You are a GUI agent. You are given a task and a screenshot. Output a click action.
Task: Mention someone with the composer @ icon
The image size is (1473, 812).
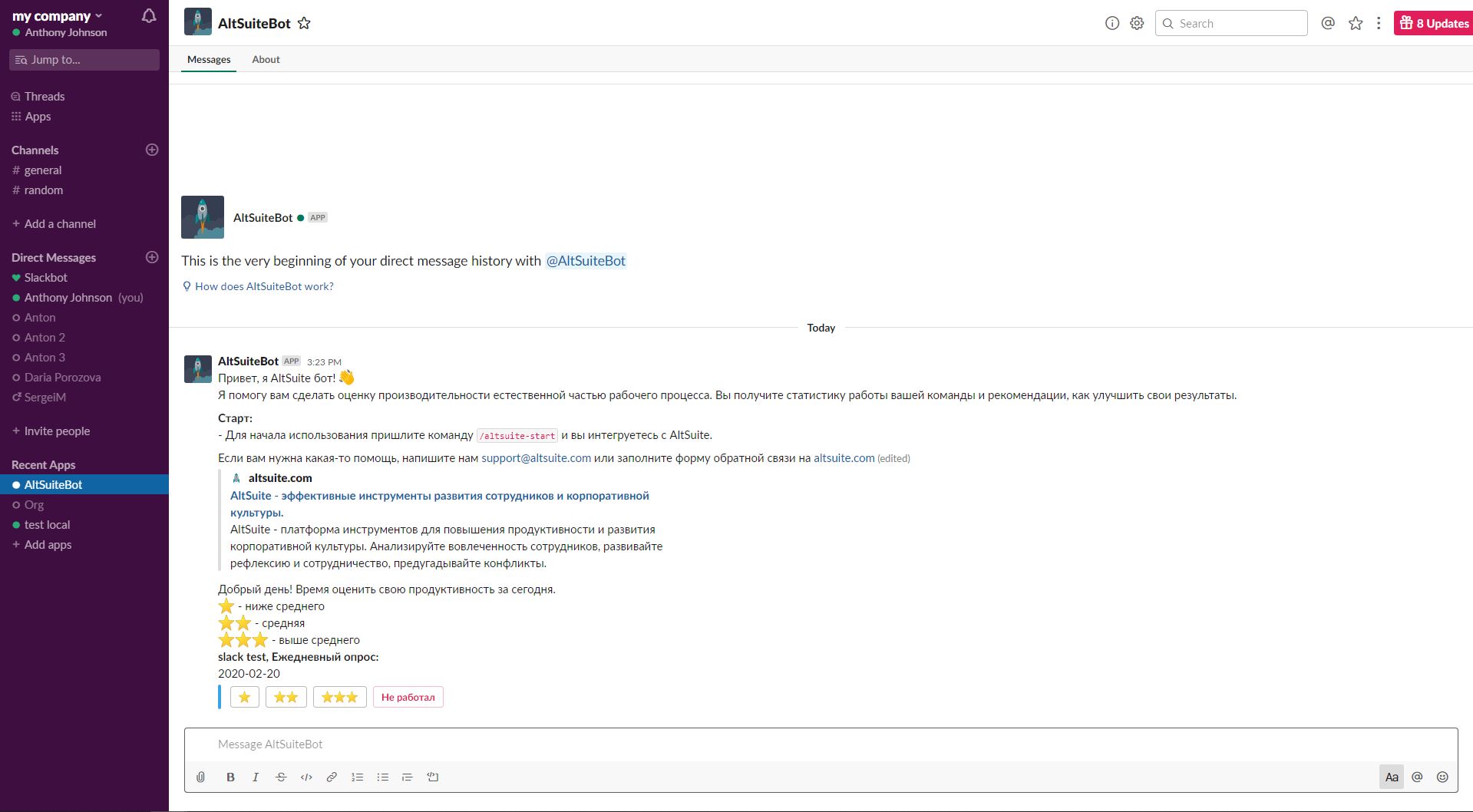pos(1417,777)
